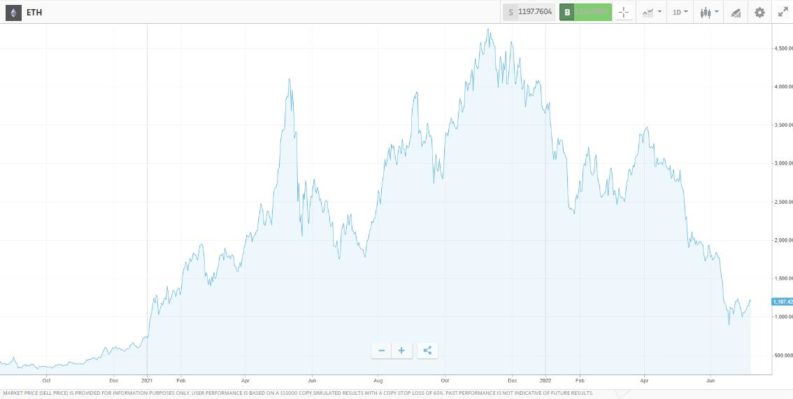The height and width of the screenshot is (399, 793).
Task: Zoom out with the minus button
Action: point(381,350)
